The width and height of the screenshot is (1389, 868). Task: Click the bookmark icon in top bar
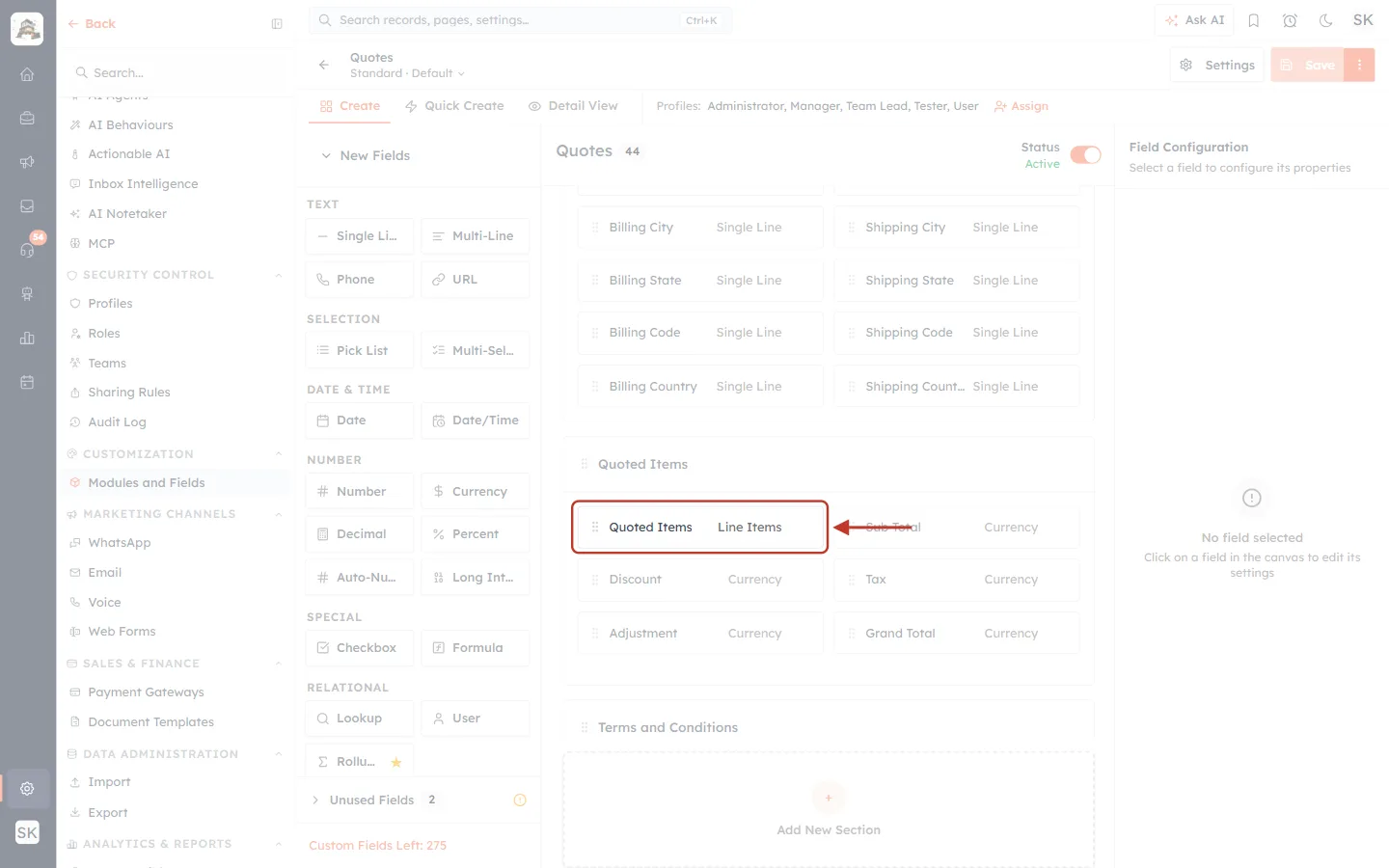tap(1254, 20)
